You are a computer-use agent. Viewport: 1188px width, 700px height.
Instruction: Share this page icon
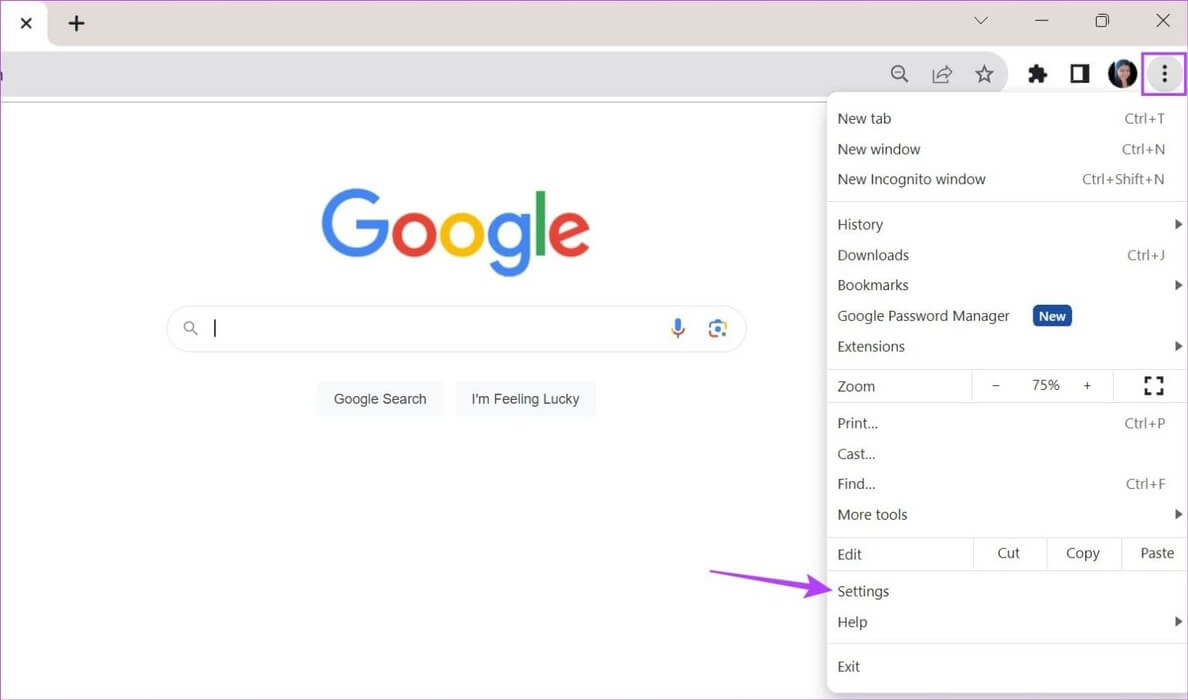(x=942, y=73)
